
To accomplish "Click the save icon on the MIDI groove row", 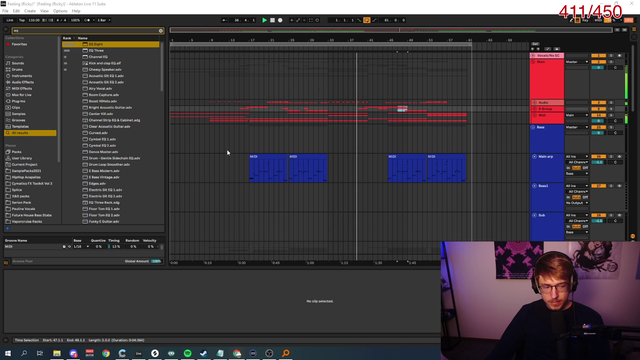I will (x=64, y=247).
